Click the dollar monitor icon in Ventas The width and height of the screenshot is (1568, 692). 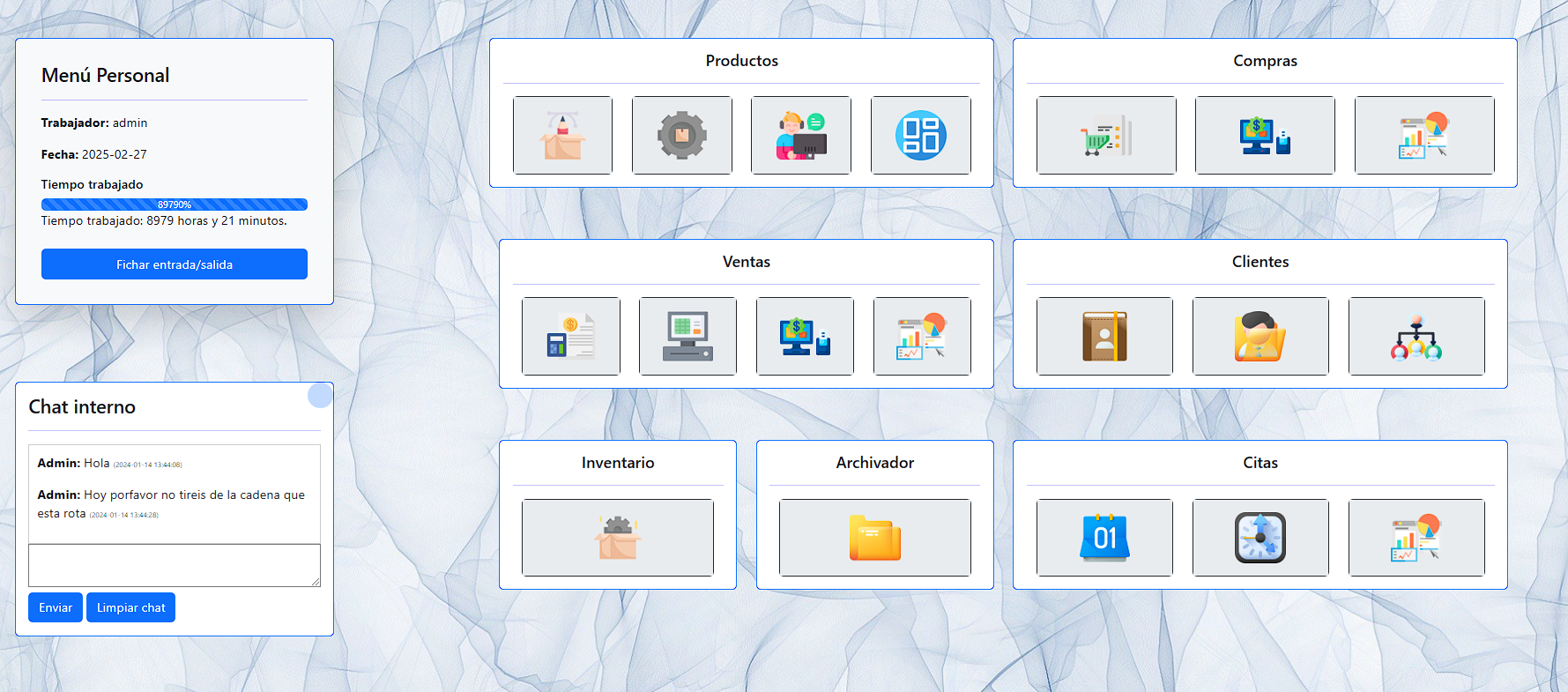804,336
